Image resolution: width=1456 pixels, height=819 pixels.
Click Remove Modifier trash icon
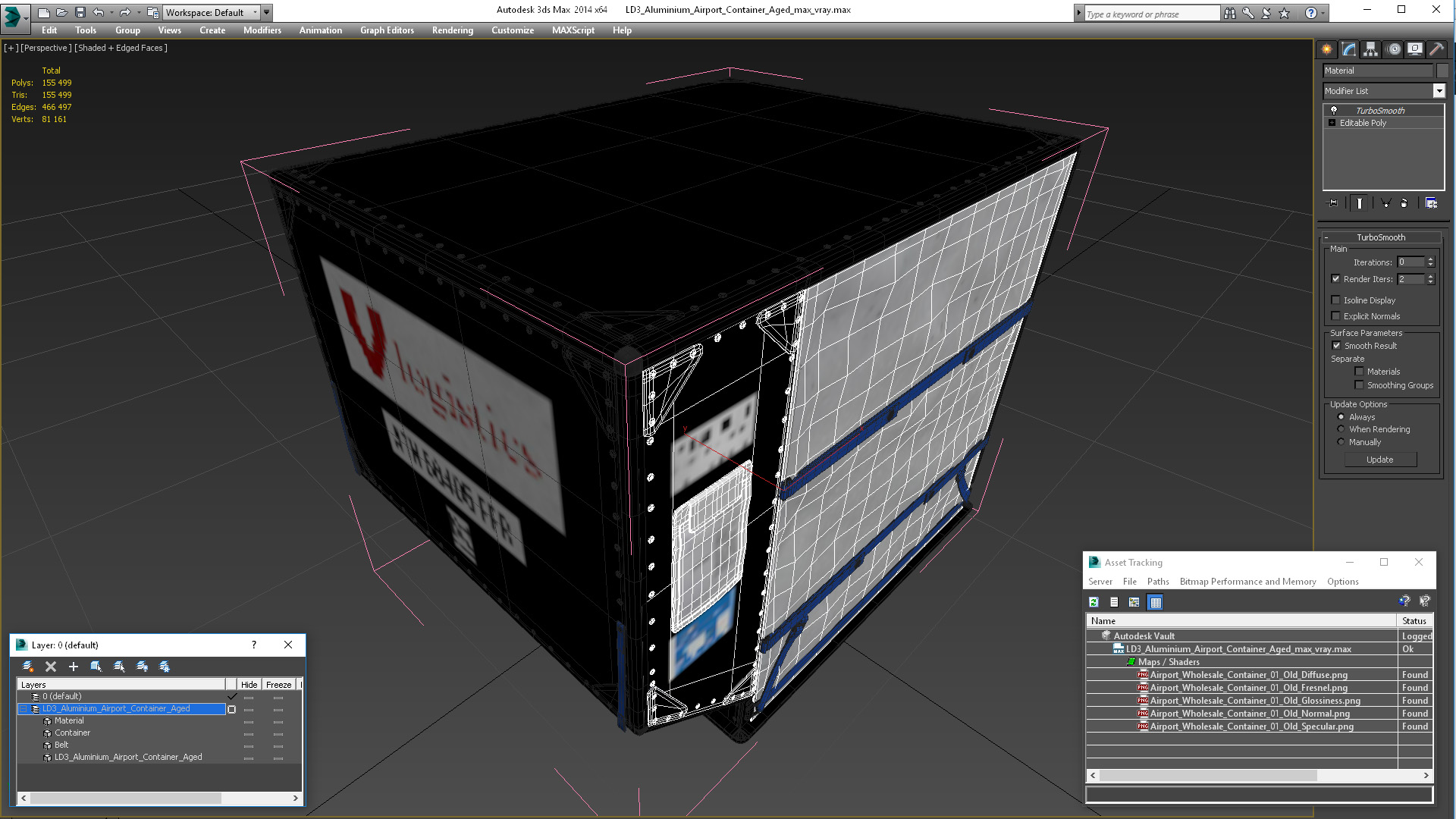(x=1404, y=203)
